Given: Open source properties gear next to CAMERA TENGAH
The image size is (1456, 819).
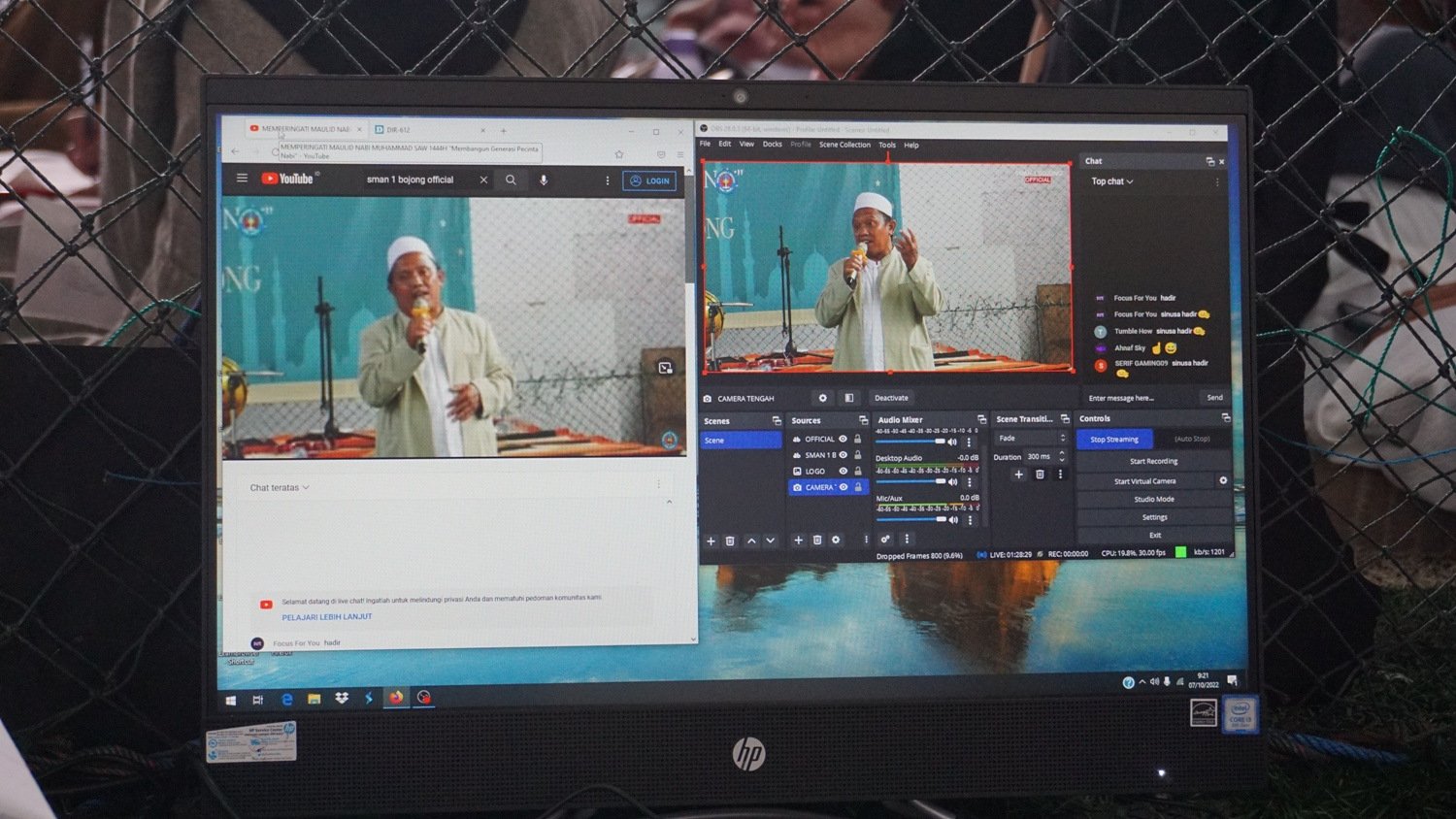Looking at the screenshot, I should 822,398.
